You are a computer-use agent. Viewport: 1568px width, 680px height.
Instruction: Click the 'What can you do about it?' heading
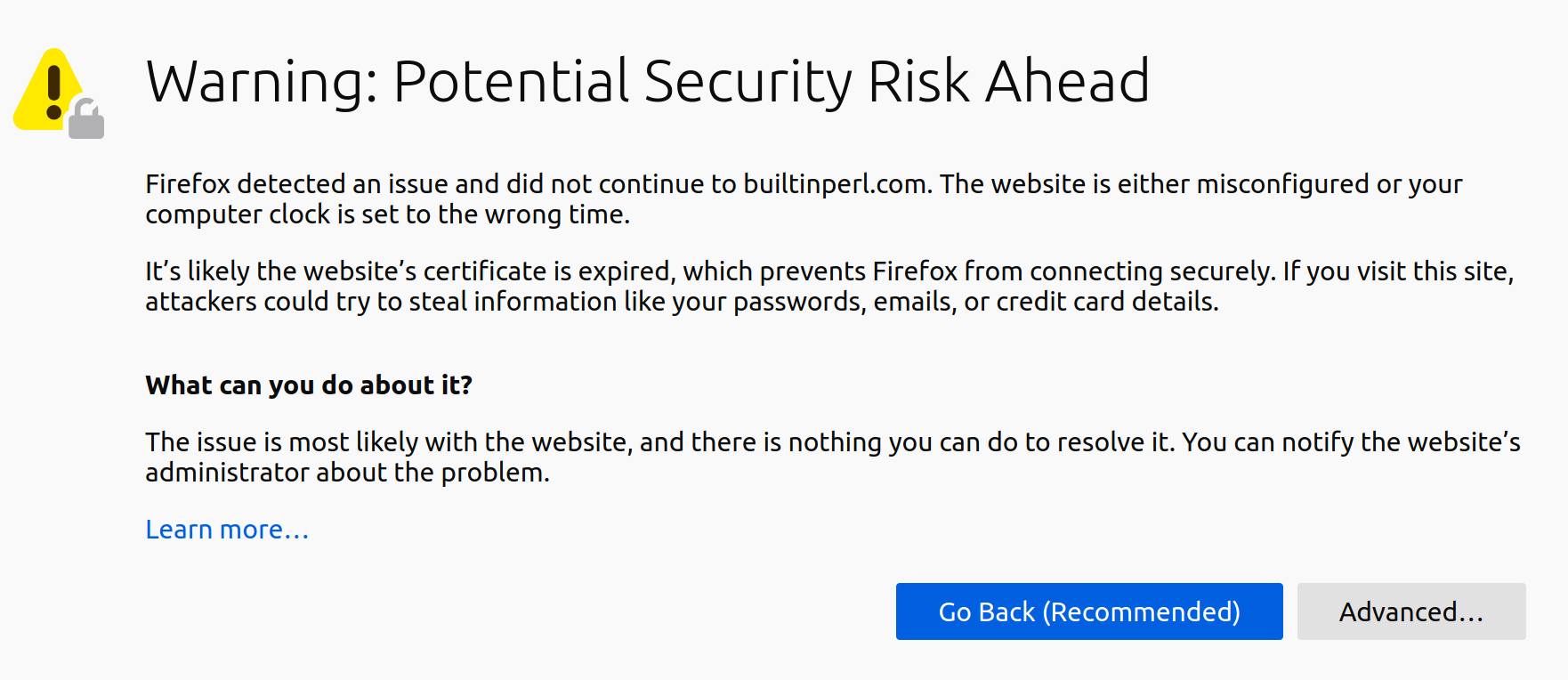[x=309, y=385]
